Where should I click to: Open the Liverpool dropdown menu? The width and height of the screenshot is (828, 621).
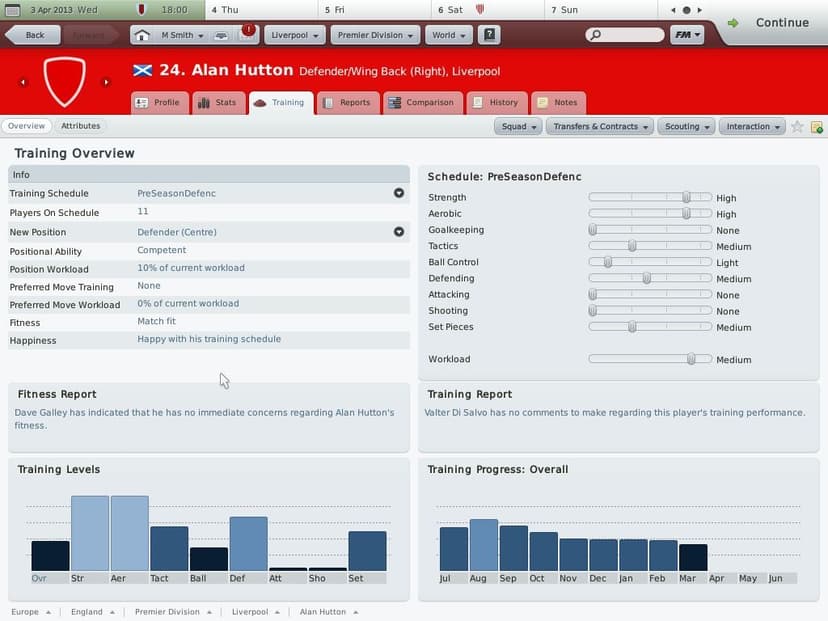point(295,35)
